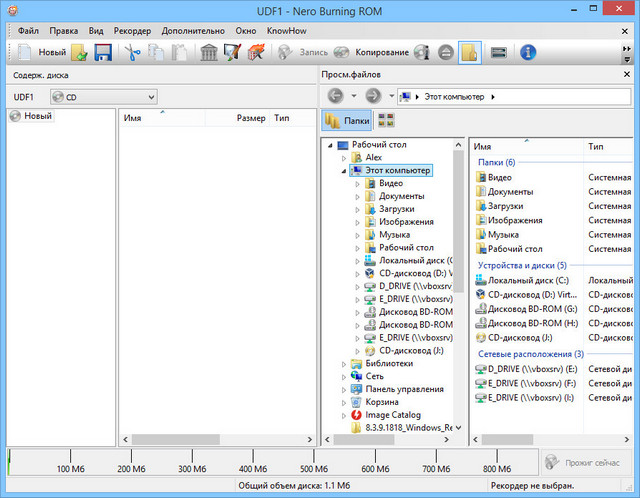Open the CD disc type dropdown
Screen dimensions: 640x498
[x=104, y=97]
